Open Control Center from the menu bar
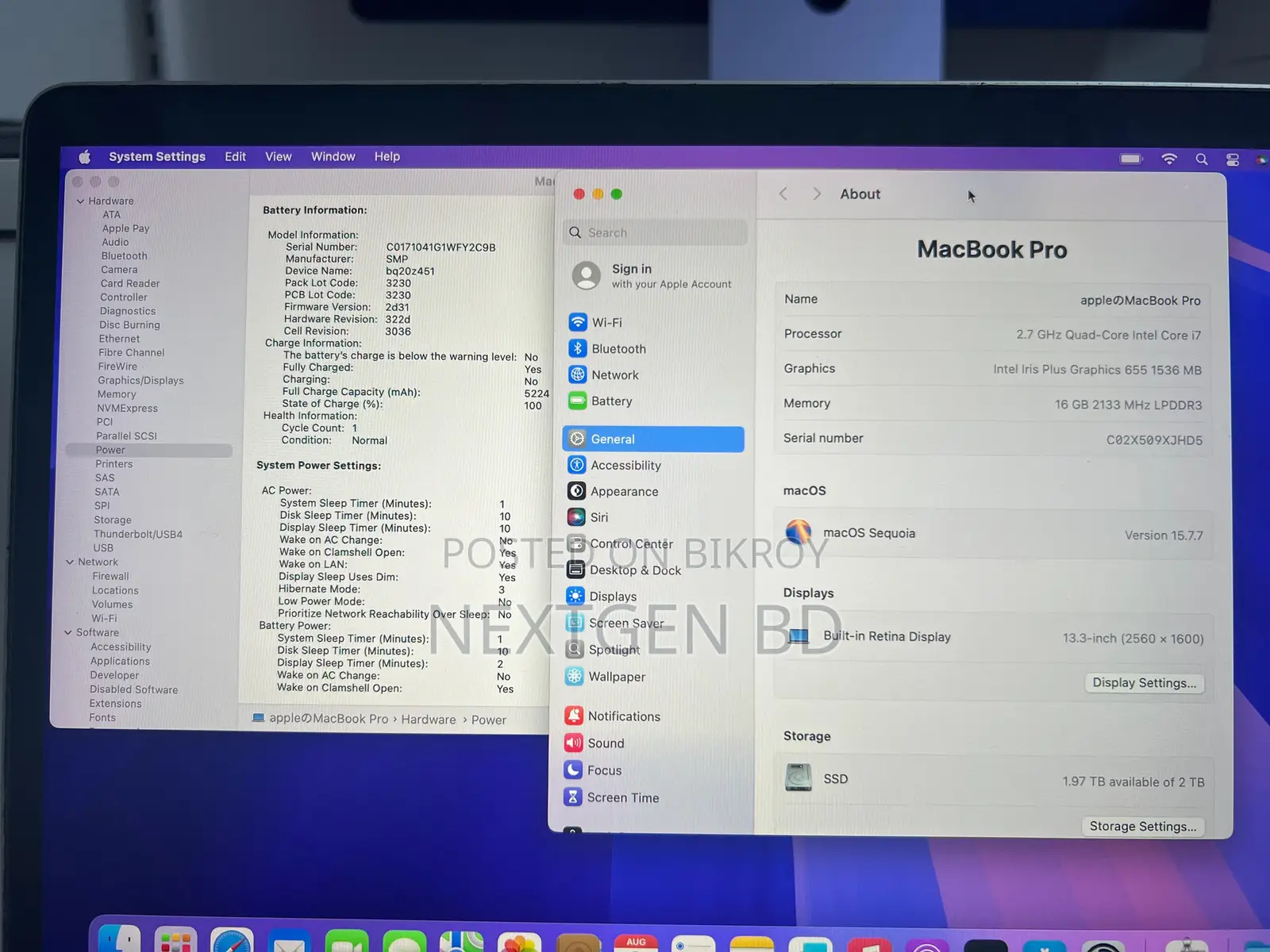This screenshot has height=952, width=1270. click(1233, 159)
